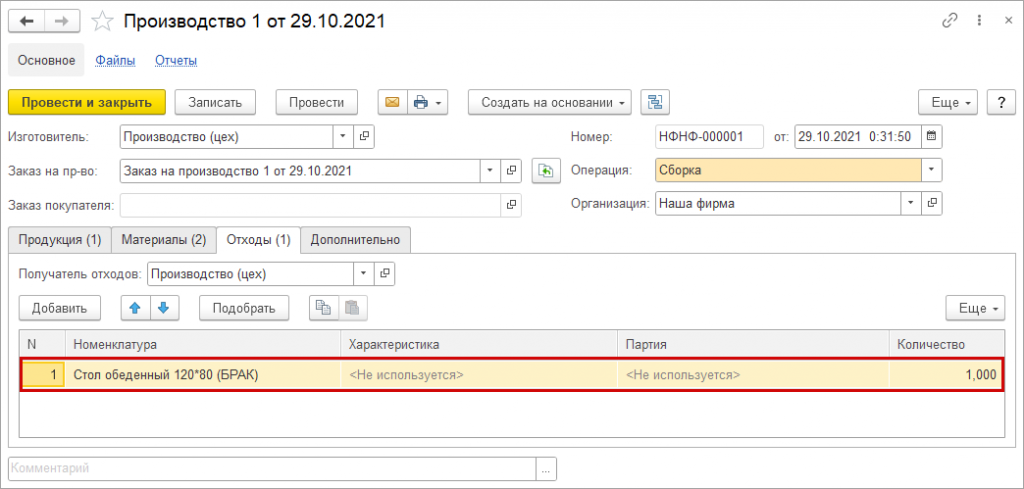Click green fill-from-order icon
Screen dimensions: 1024x489
click(545, 171)
